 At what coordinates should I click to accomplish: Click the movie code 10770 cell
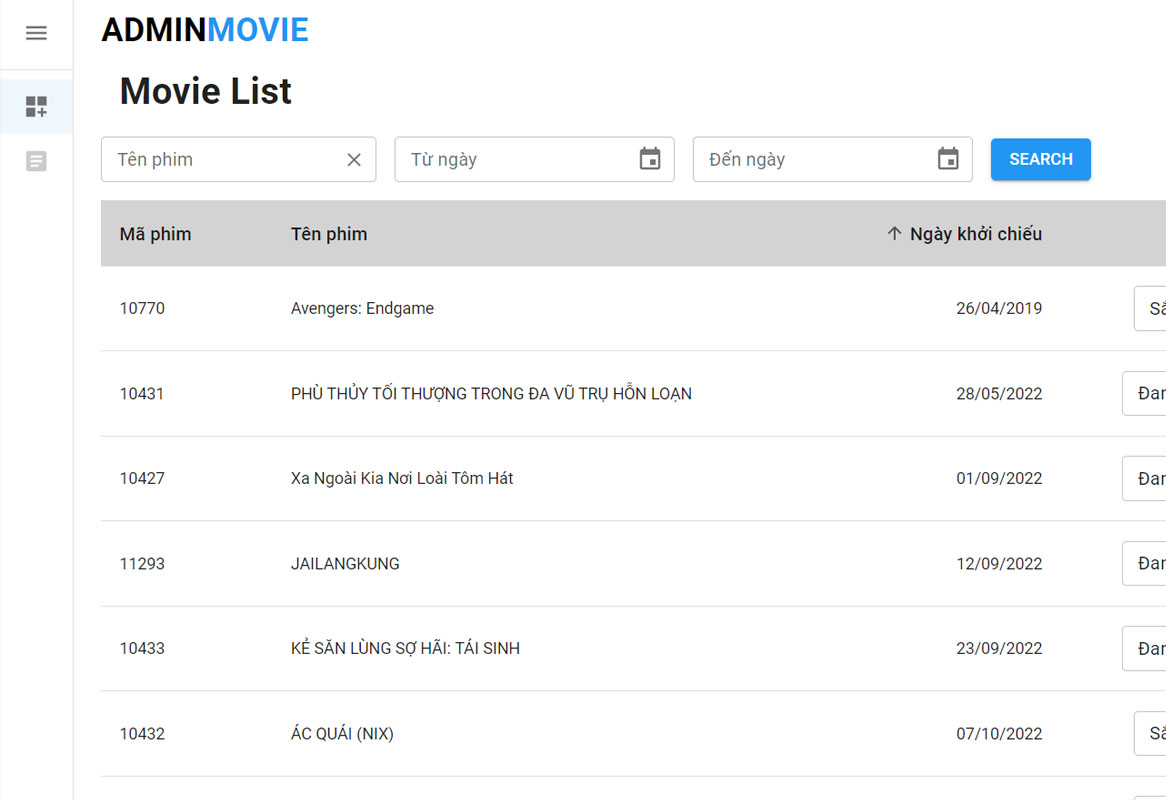[x=142, y=308]
